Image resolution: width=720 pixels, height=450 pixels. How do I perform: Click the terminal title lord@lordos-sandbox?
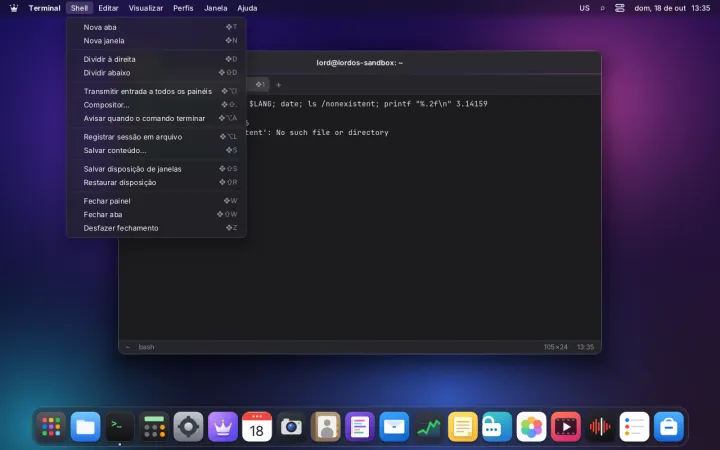coord(360,63)
